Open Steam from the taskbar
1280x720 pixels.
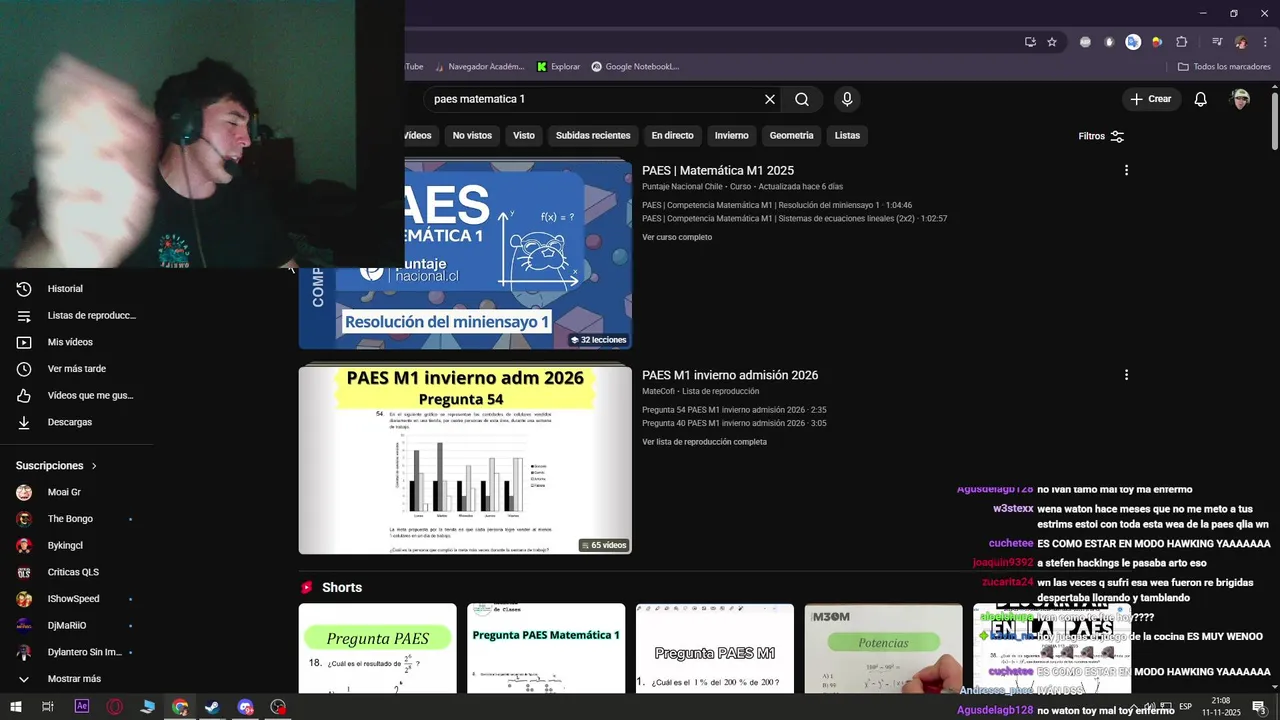pyautogui.click(x=213, y=706)
